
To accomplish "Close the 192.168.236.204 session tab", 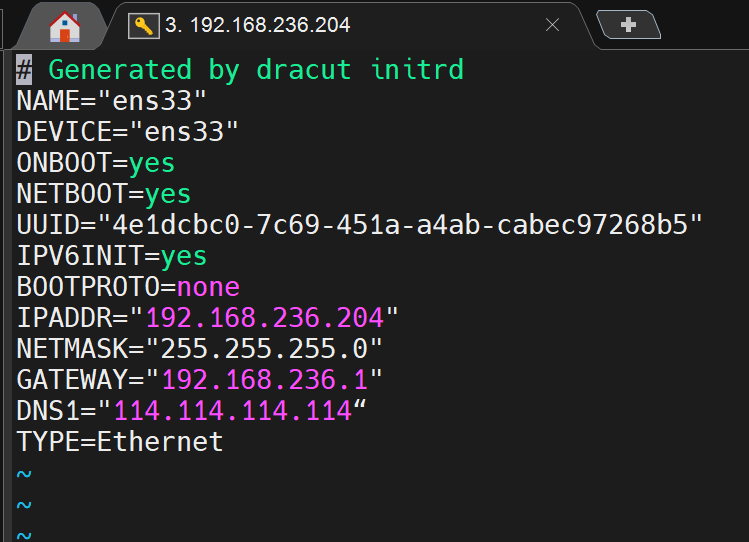I will (x=552, y=25).
